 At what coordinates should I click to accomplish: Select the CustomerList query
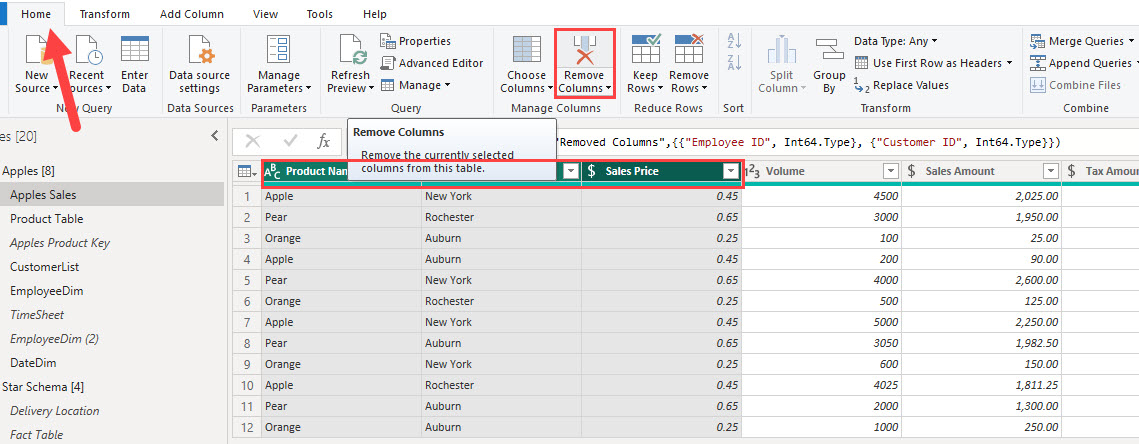(112, 267)
